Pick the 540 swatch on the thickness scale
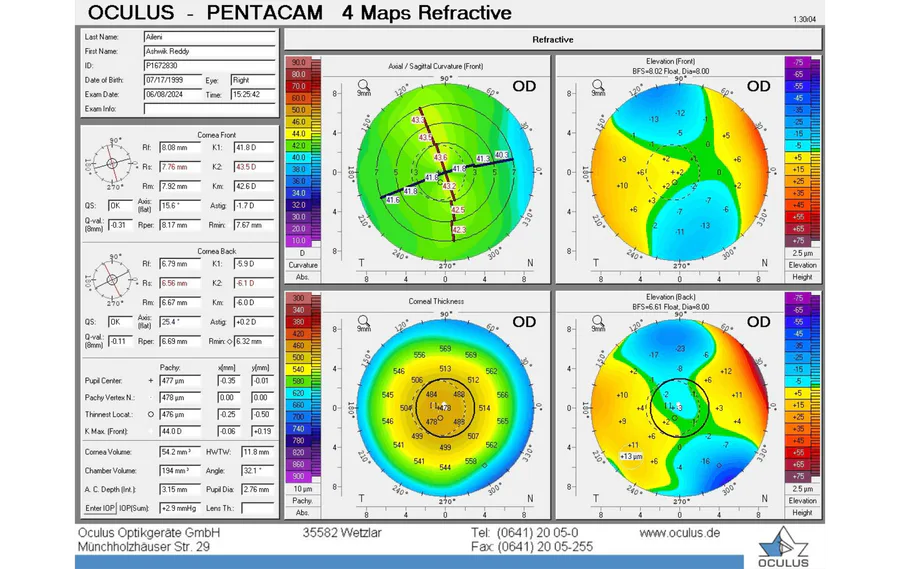Image resolution: width=900 pixels, height=569 pixels. tap(298, 369)
